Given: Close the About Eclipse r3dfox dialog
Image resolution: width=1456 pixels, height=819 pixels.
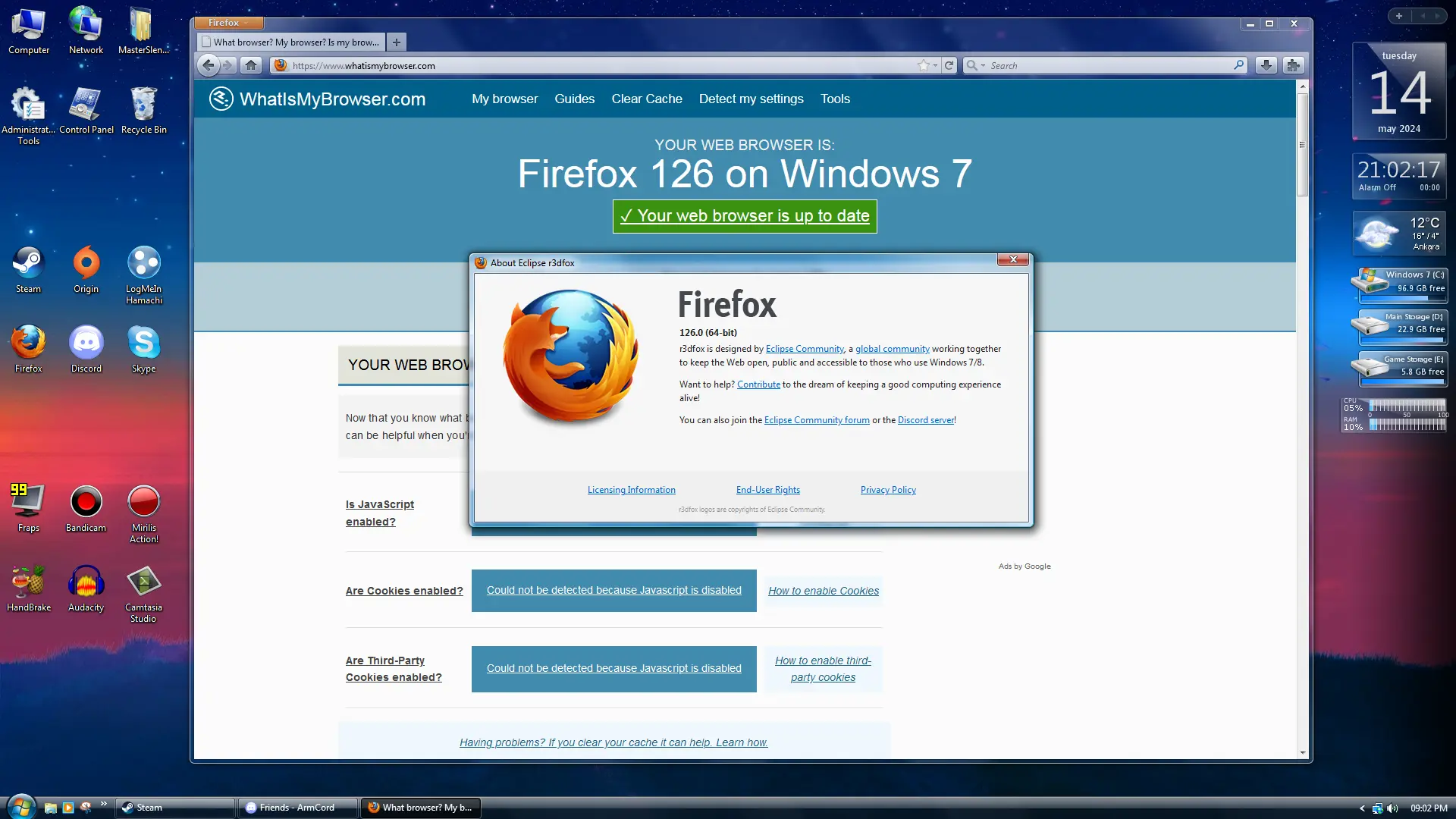Looking at the screenshot, I should pos(1012,259).
